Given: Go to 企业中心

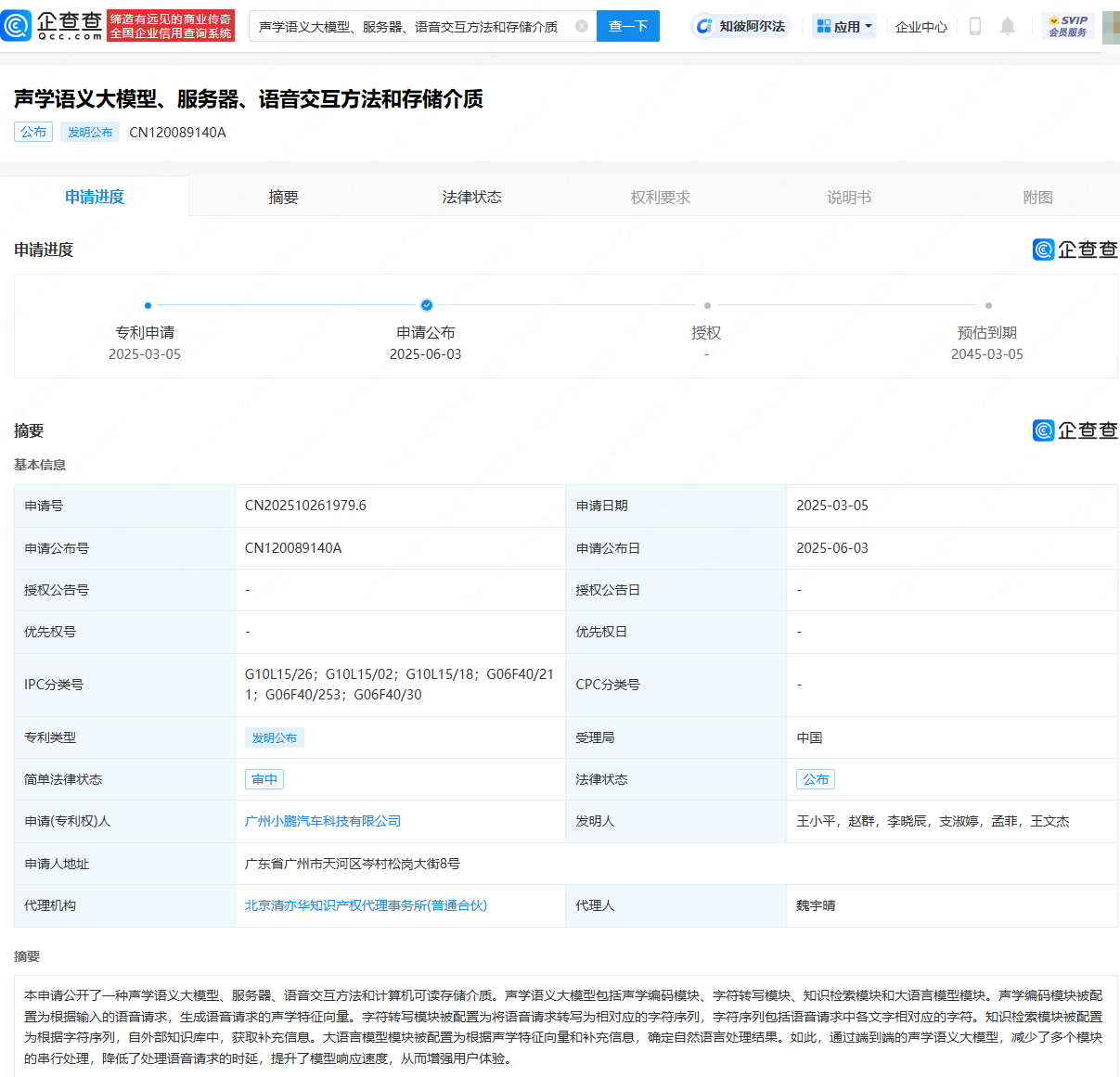Looking at the screenshot, I should (x=921, y=27).
